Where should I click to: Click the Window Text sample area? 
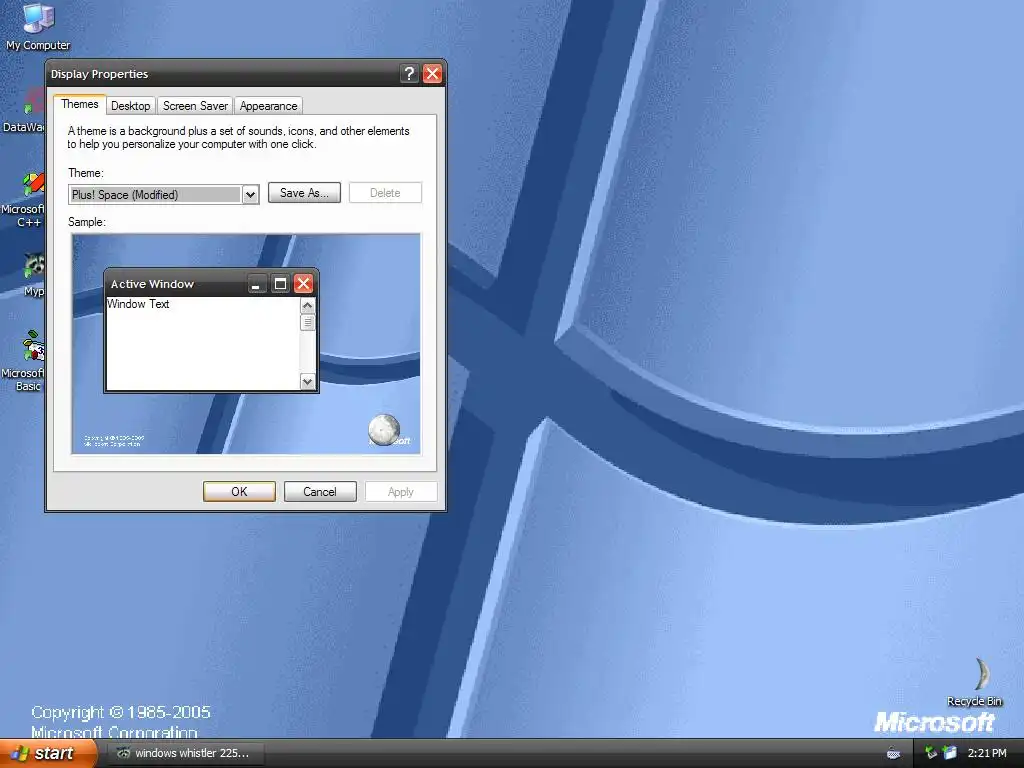pos(202,344)
